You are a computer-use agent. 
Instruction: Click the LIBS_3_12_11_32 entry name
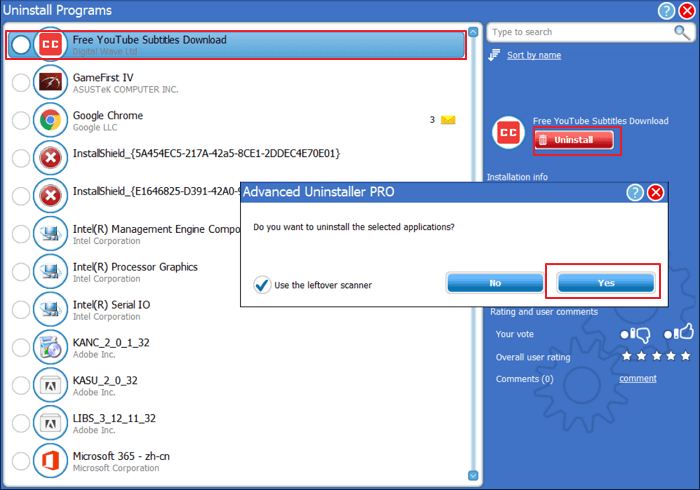[114, 419]
